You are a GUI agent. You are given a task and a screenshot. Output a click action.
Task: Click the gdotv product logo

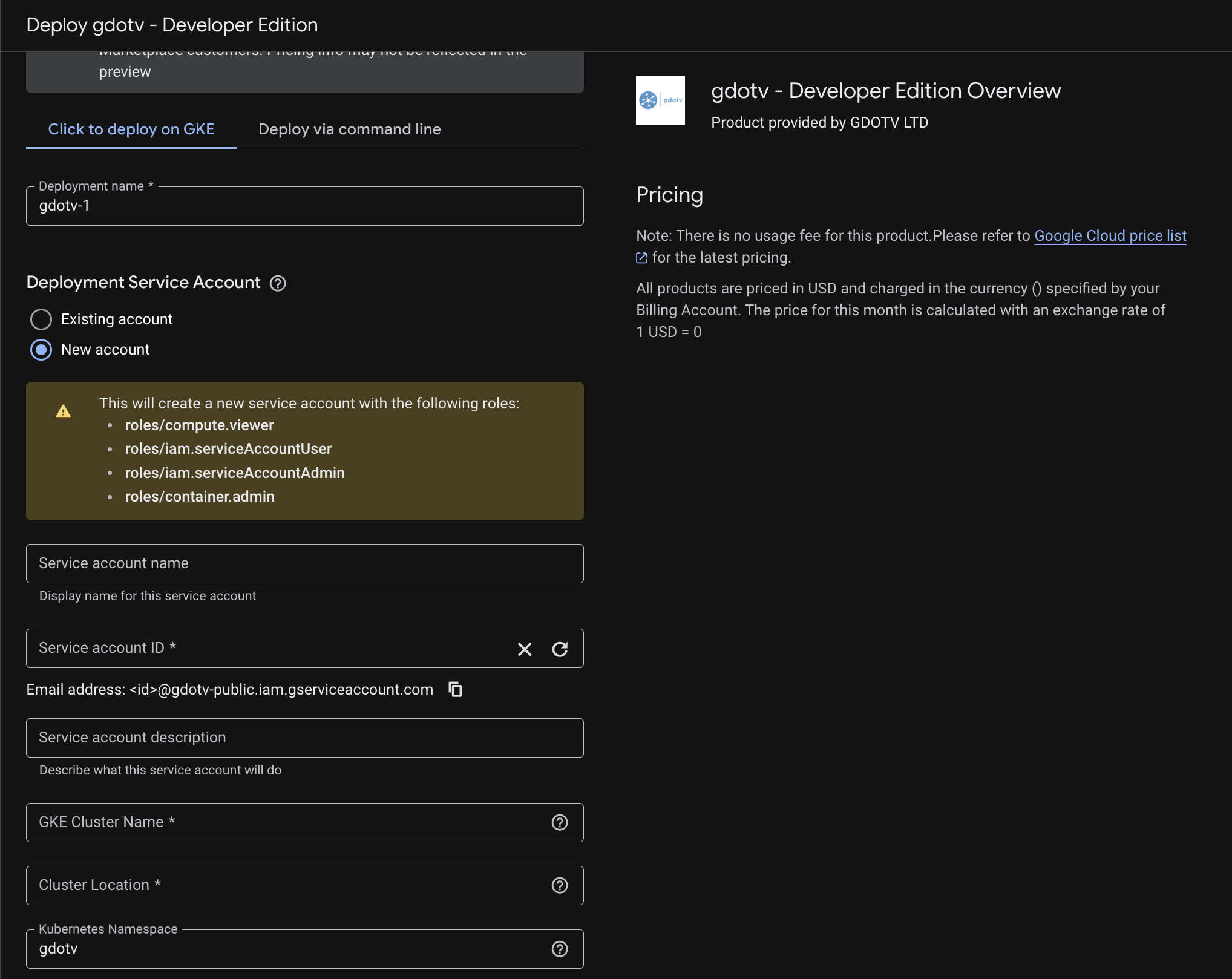[x=660, y=100]
